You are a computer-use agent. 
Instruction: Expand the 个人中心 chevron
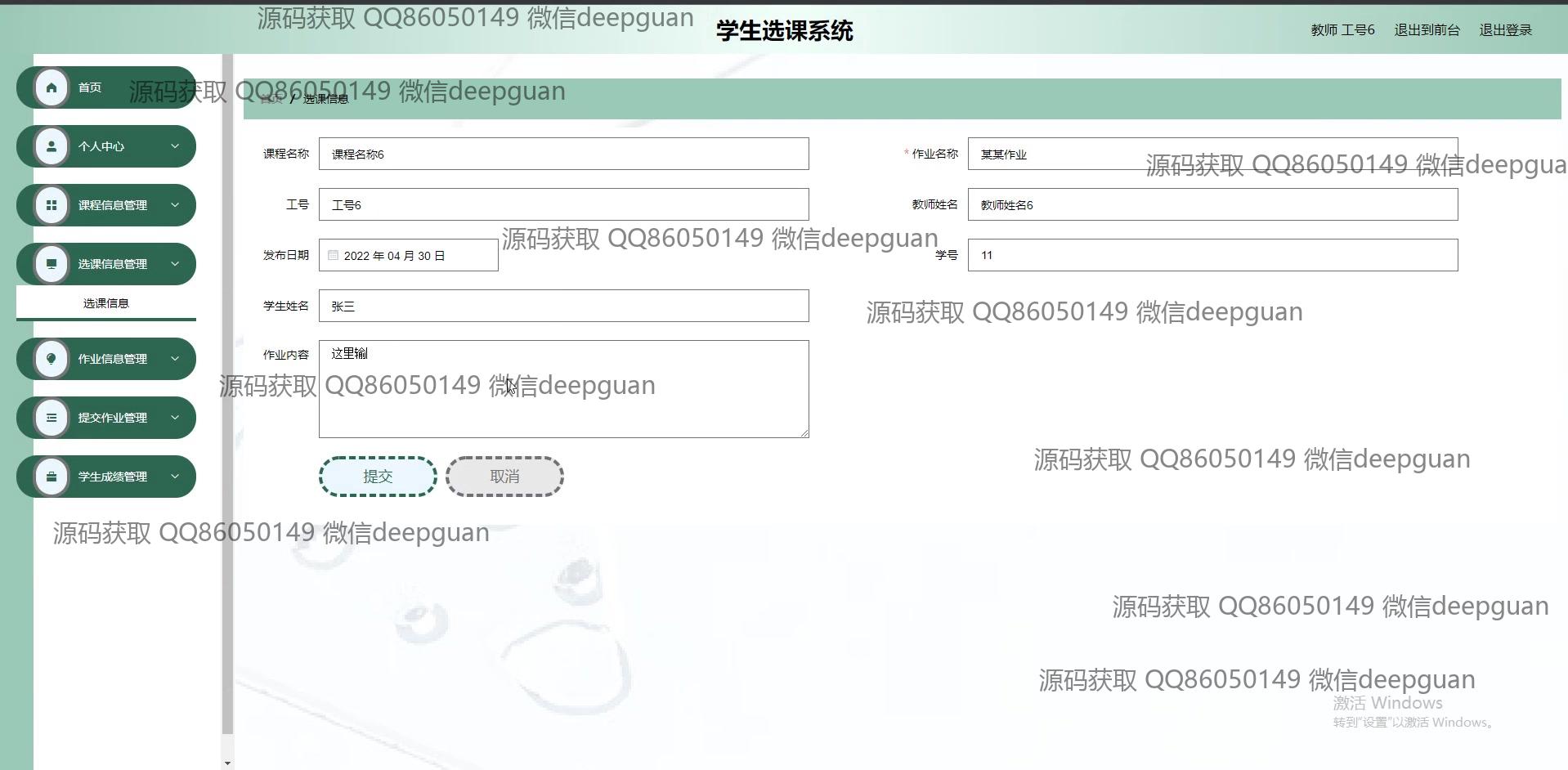[174, 146]
